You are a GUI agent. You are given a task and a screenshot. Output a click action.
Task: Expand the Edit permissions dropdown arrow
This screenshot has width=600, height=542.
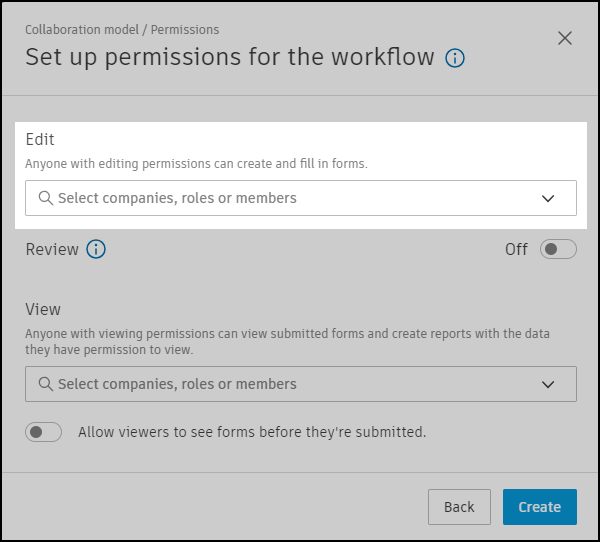pyautogui.click(x=548, y=198)
